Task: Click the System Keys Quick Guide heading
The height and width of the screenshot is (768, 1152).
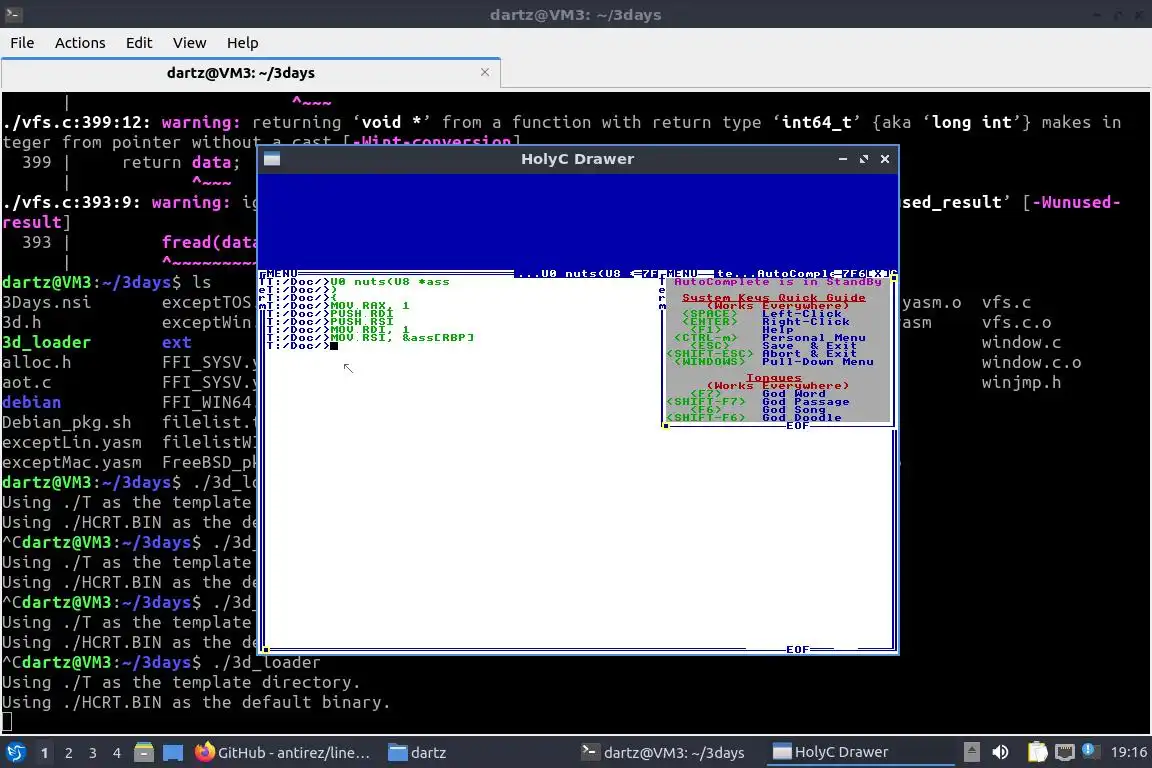Action: 774,298
